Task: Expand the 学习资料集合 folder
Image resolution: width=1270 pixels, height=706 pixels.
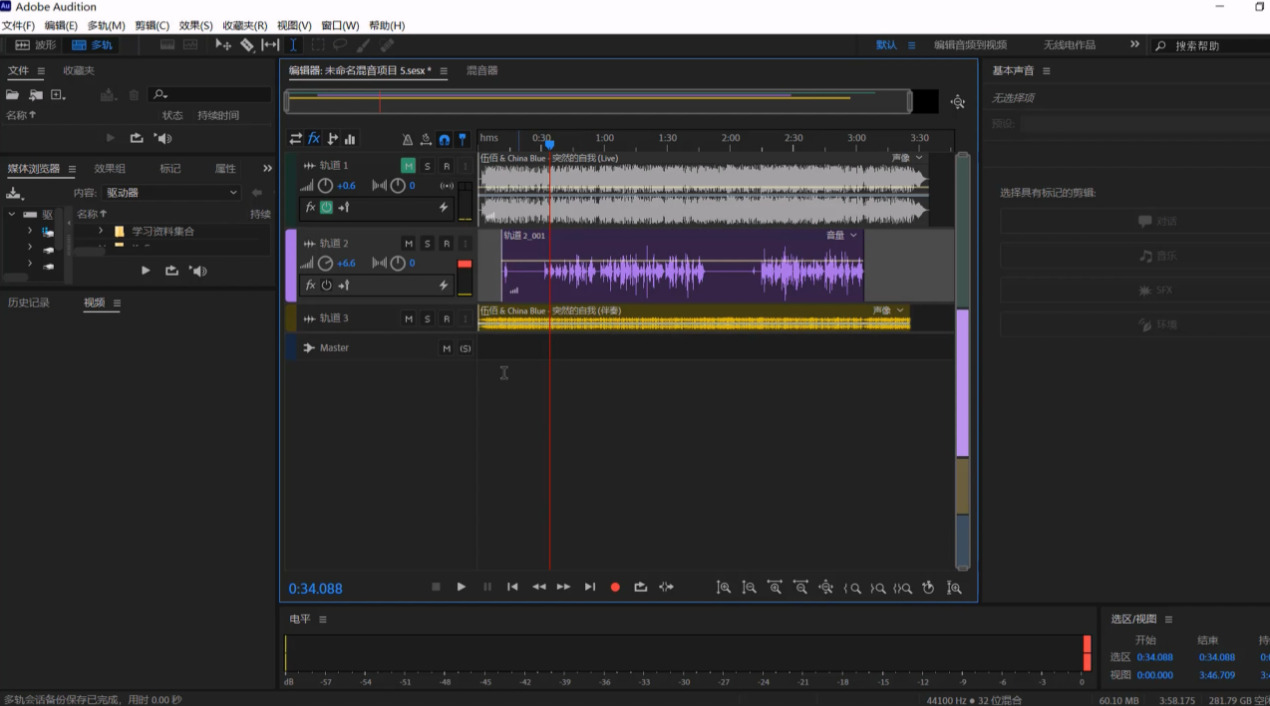Action: coord(100,231)
